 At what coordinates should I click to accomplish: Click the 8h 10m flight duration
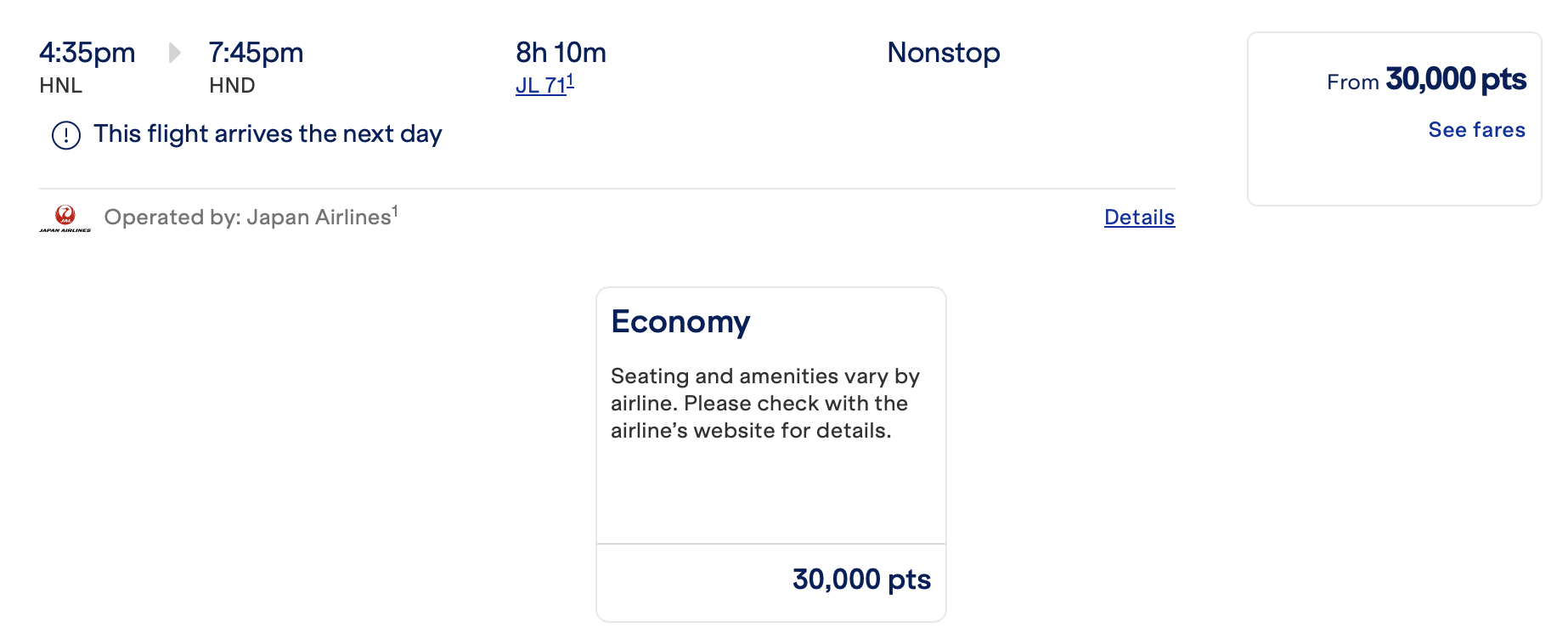pyautogui.click(x=561, y=53)
